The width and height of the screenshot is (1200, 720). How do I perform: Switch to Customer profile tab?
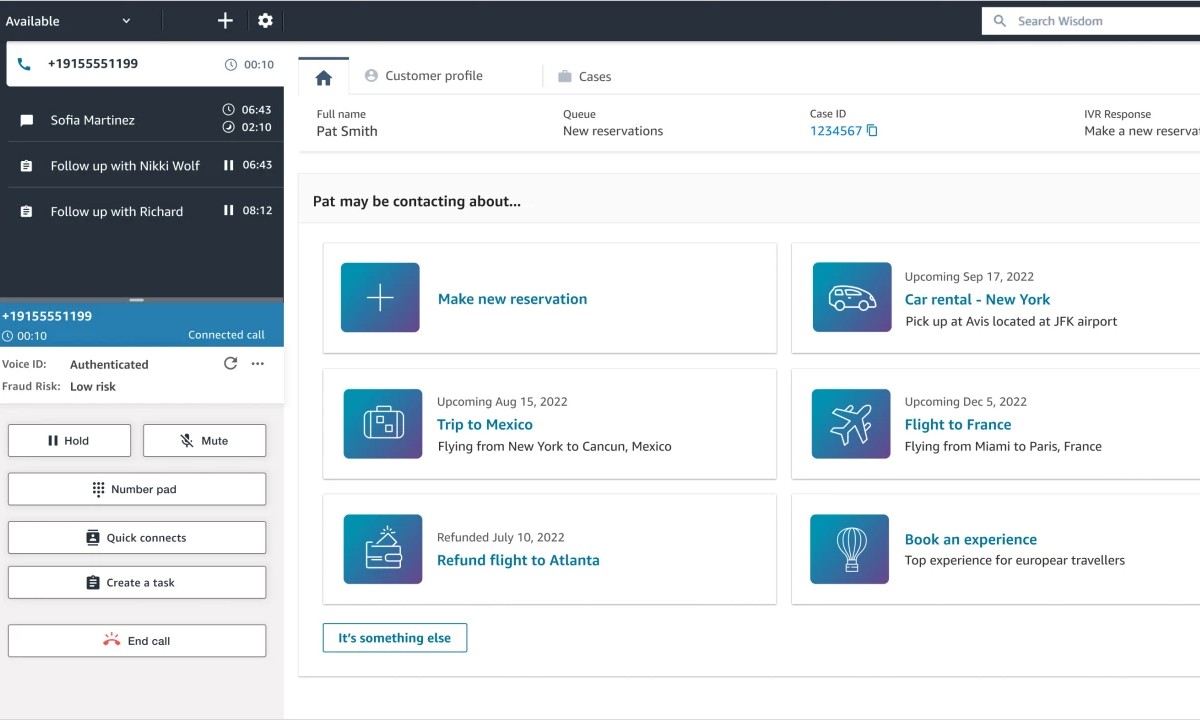pos(424,76)
